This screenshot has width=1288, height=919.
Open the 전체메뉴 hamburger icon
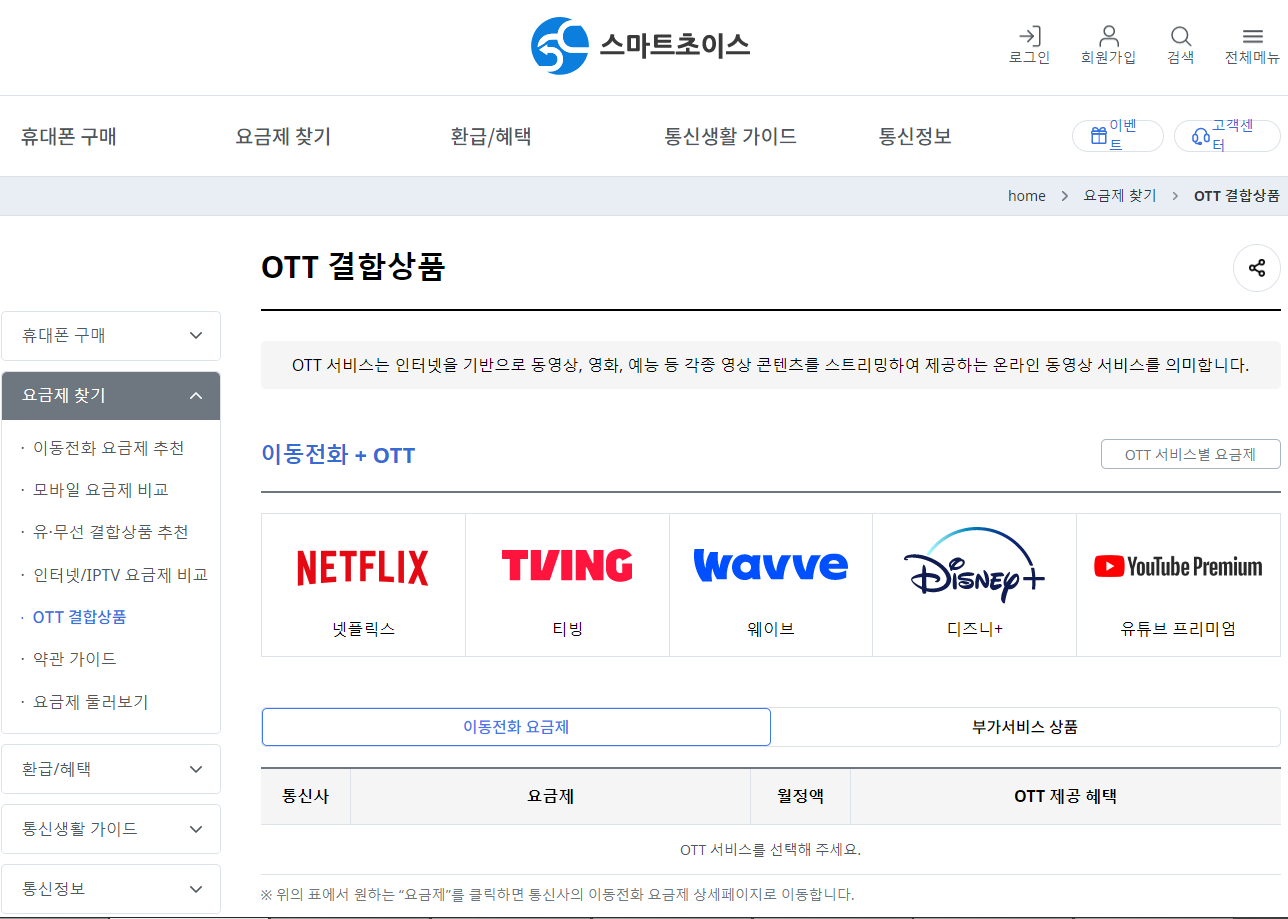point(1252,36)
